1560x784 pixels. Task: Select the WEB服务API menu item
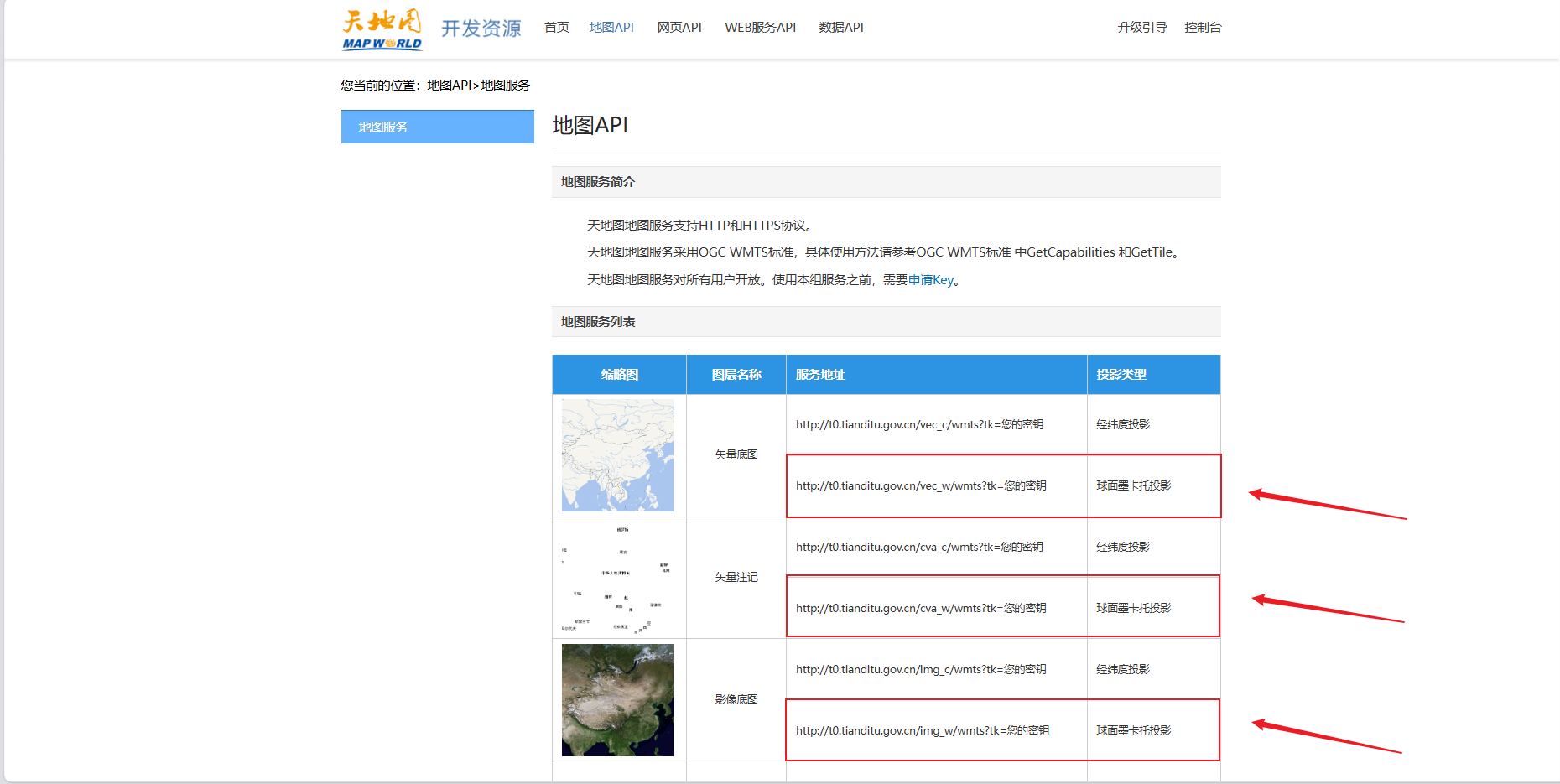click(x=760, y=28)
